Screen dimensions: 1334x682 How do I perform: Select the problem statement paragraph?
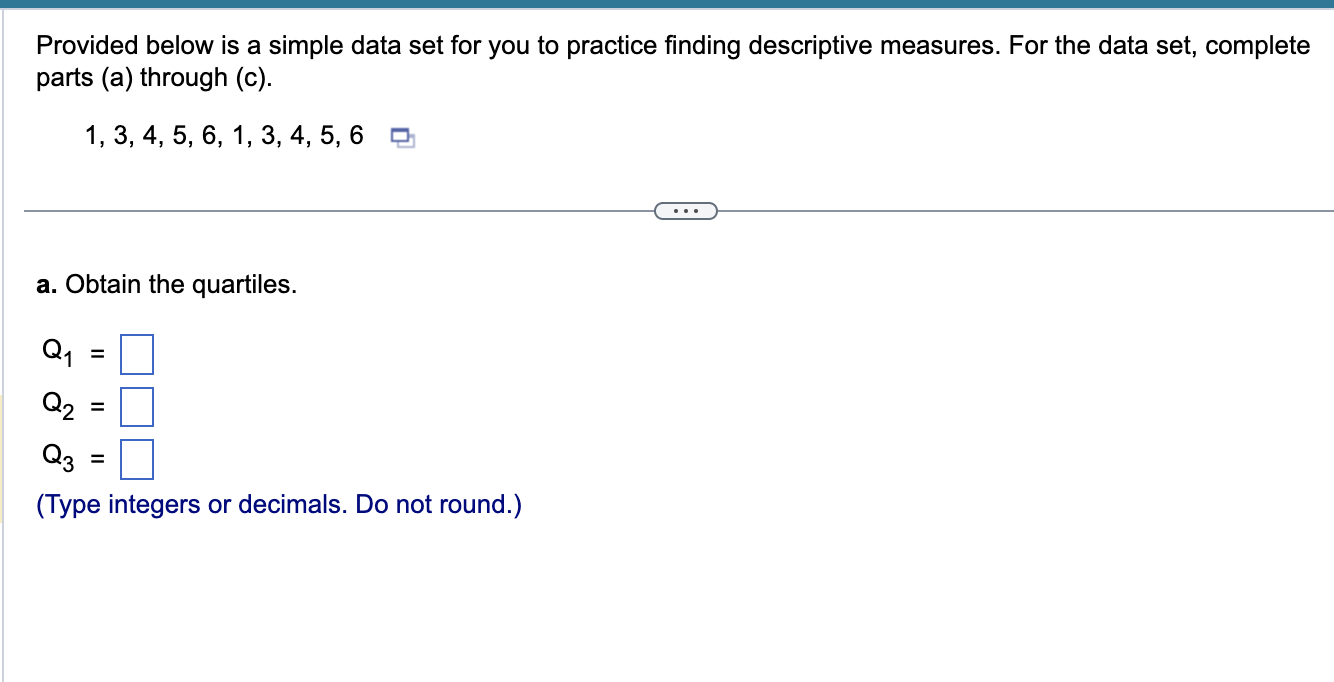pyautogui.click(x=672, y=61)
